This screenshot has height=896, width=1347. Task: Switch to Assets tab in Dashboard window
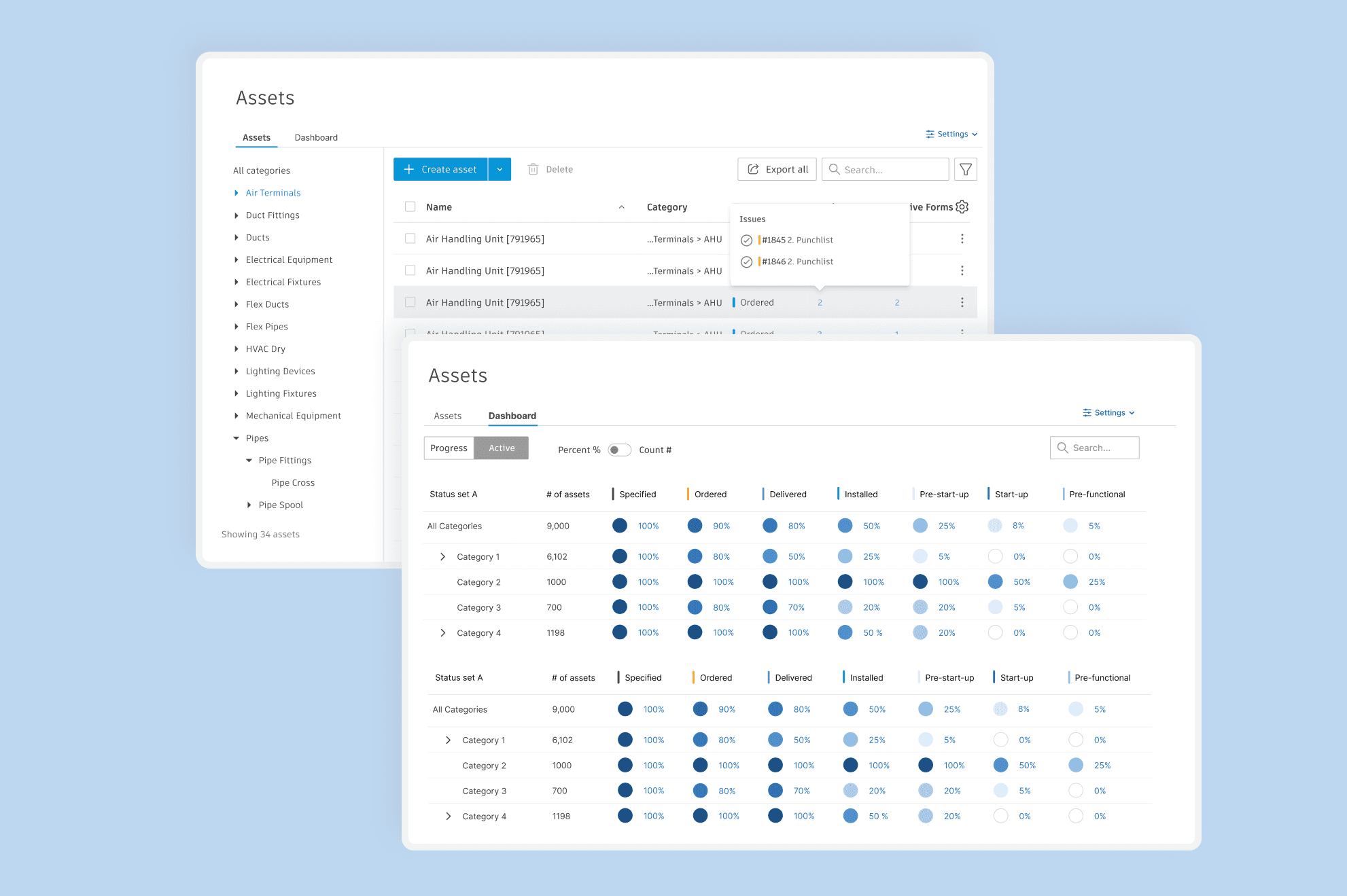447,416
